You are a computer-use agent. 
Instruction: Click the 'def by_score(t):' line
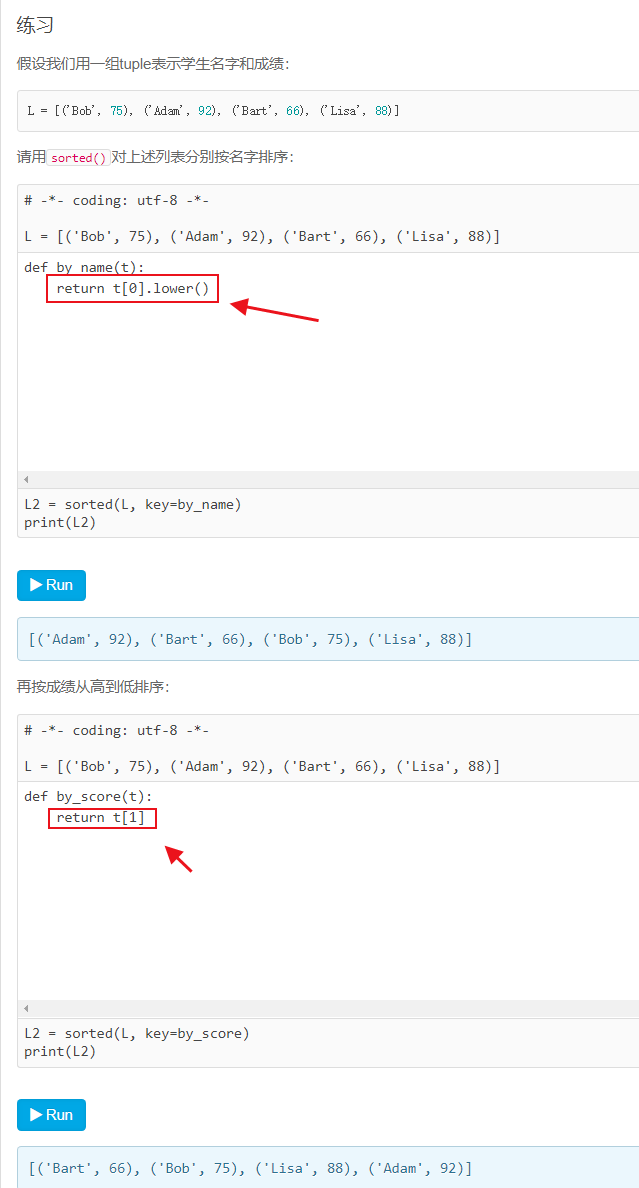(x=88, y=797)
